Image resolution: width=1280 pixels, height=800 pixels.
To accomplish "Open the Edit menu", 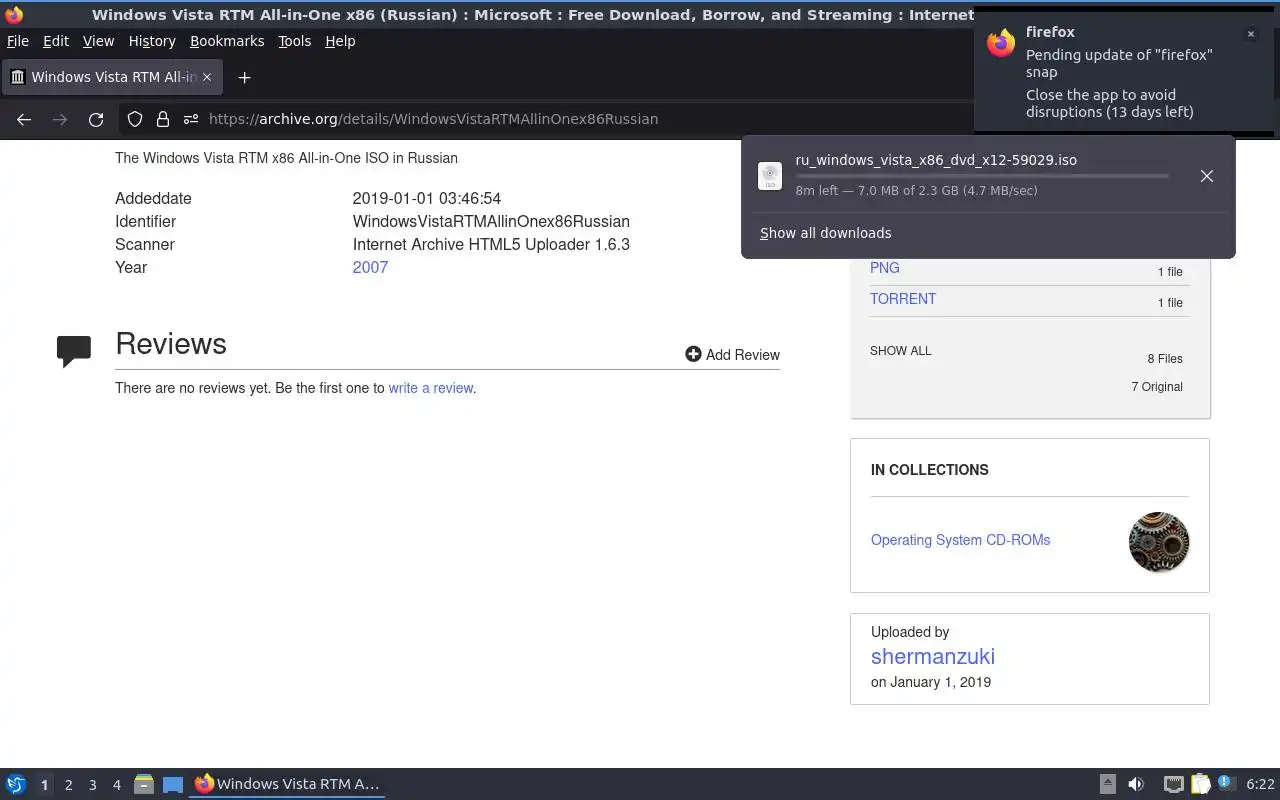I will tap(56, 41).
